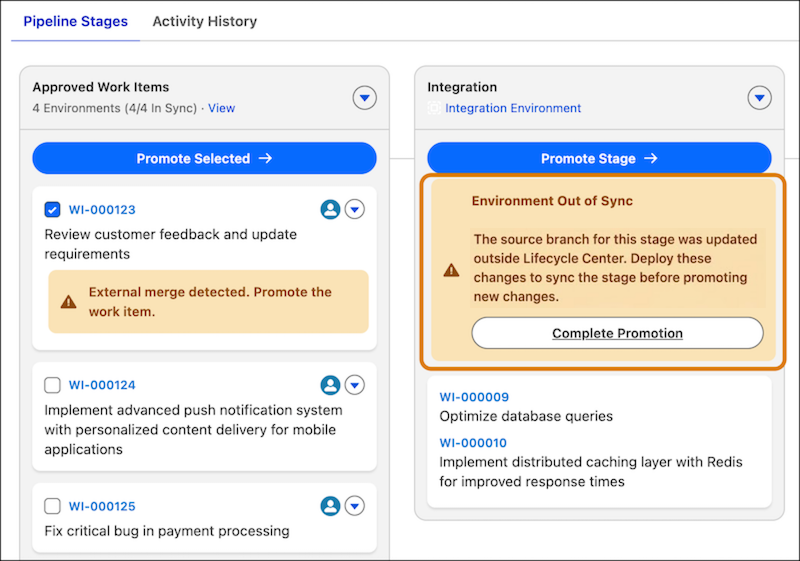
Task: Click 'Implement distributed caching layer with Redis' description
Action: [x=591, y=472]
